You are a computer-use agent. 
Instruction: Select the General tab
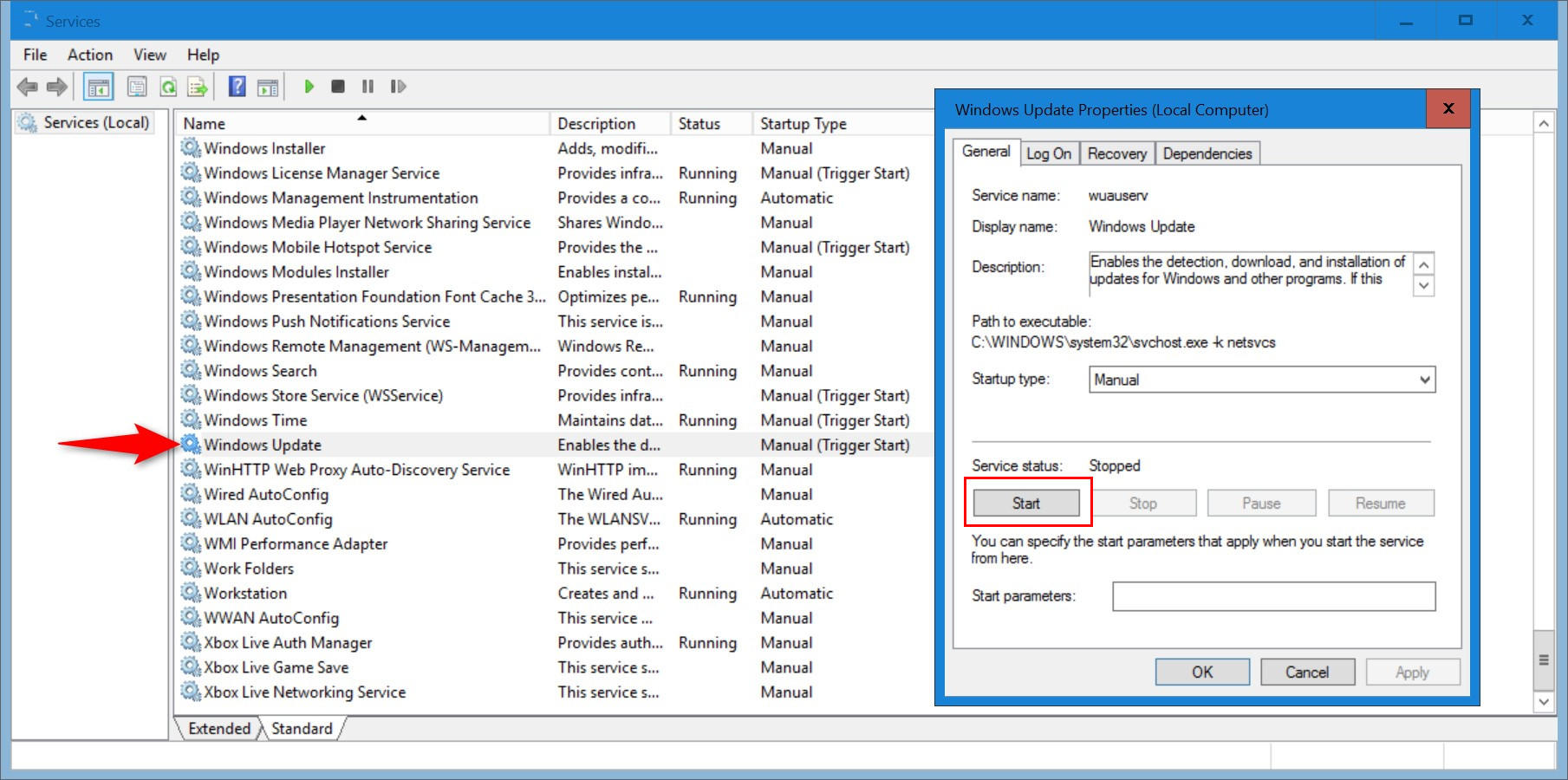point(986,152)
